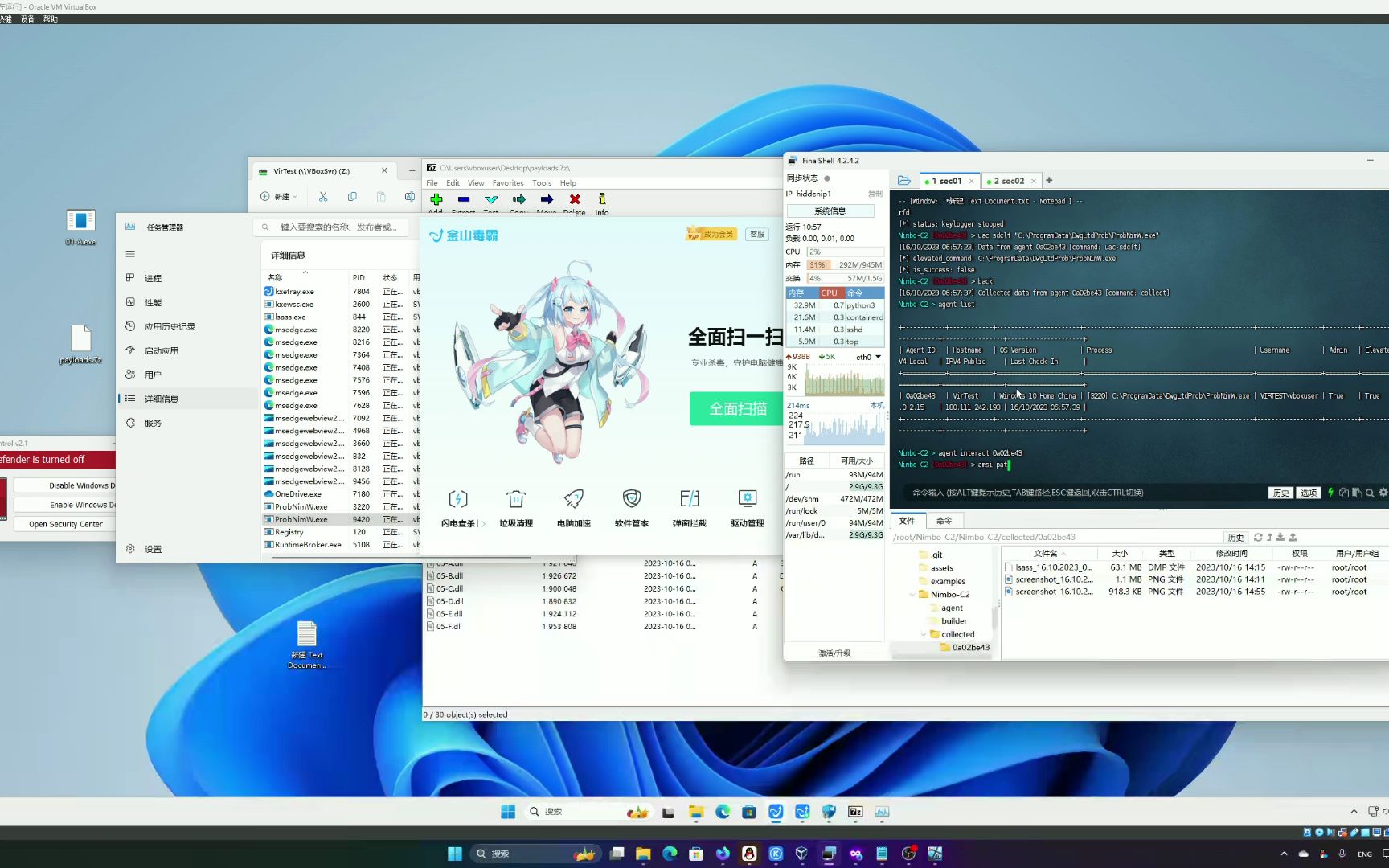Click the 7-Zip red Delete icon
This screenshot has width=1389, height=868.
pos(575,199)
